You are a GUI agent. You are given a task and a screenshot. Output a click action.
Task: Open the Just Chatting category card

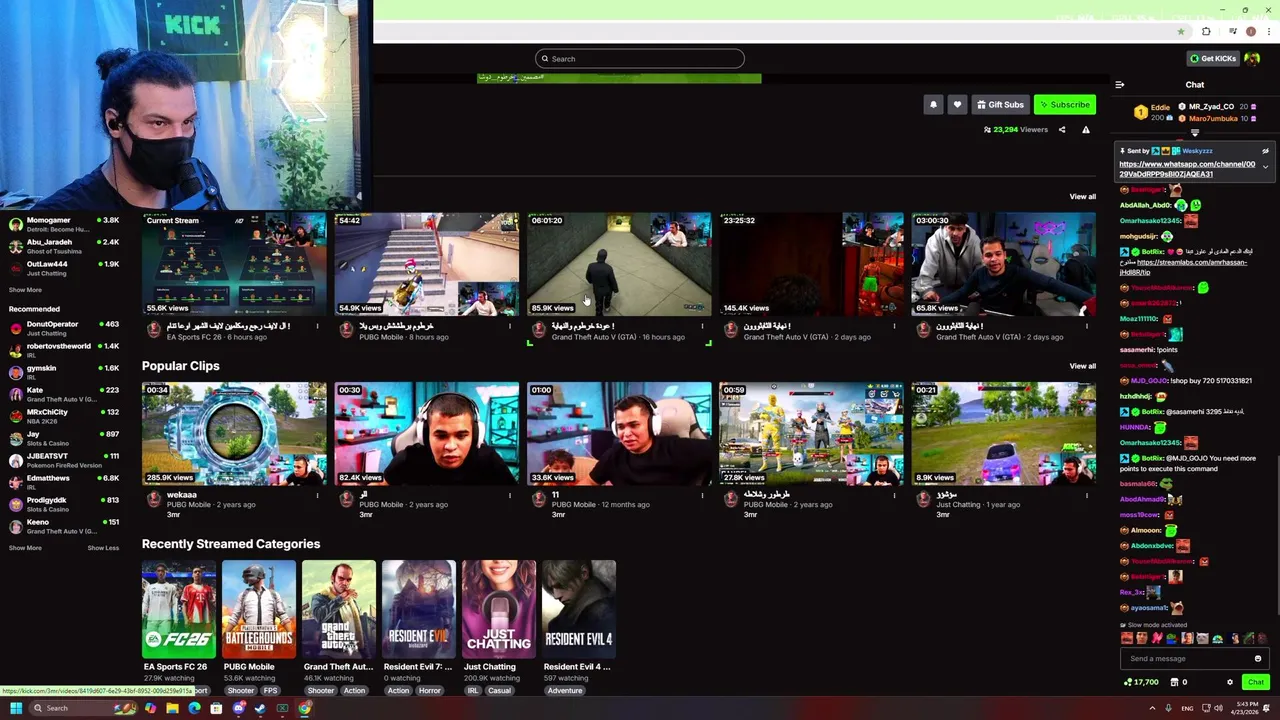pyautogui.click(x=499, y=608)
